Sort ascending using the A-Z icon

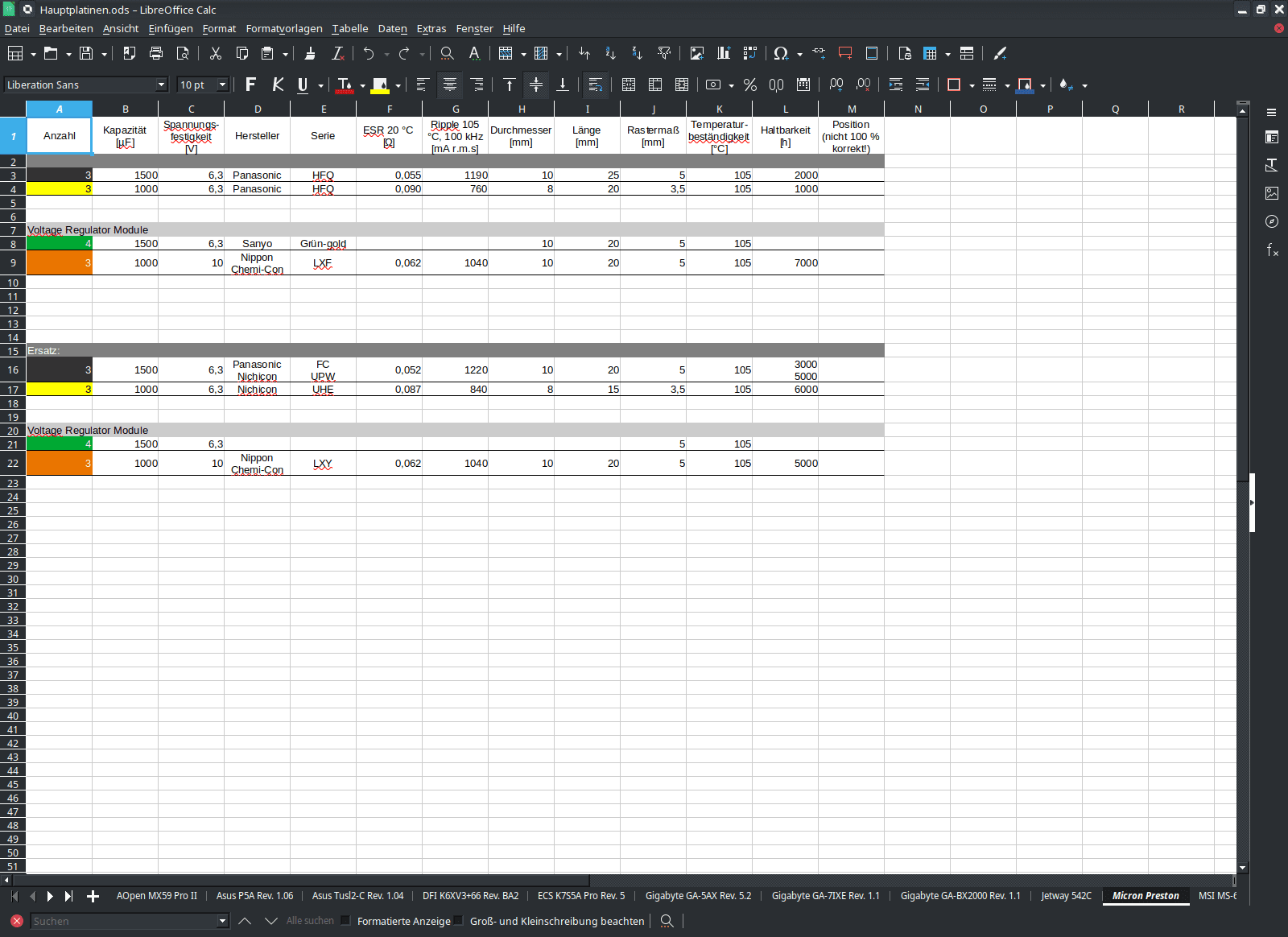(610, 53)
